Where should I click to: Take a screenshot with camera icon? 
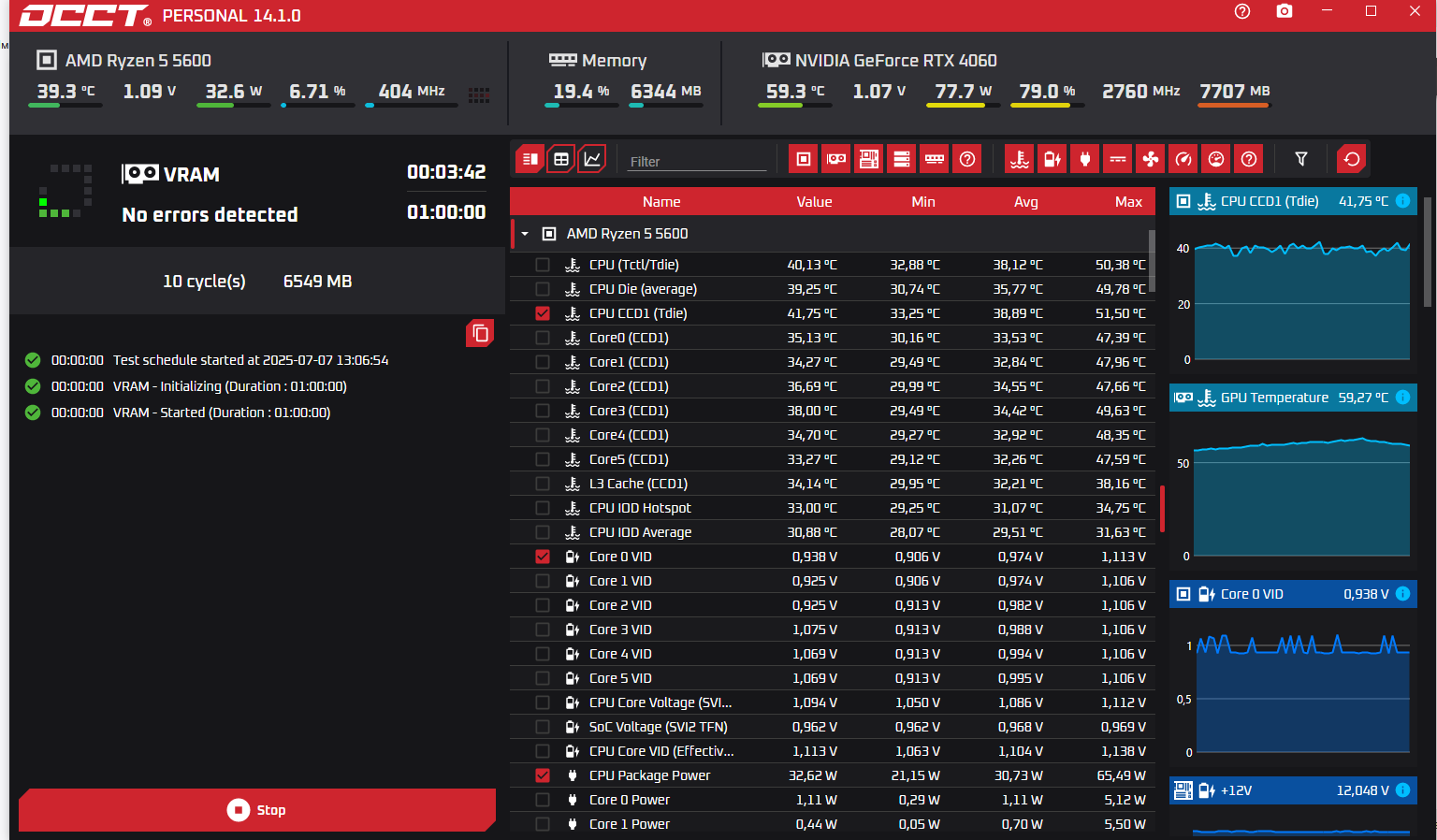coord(1285,11)
